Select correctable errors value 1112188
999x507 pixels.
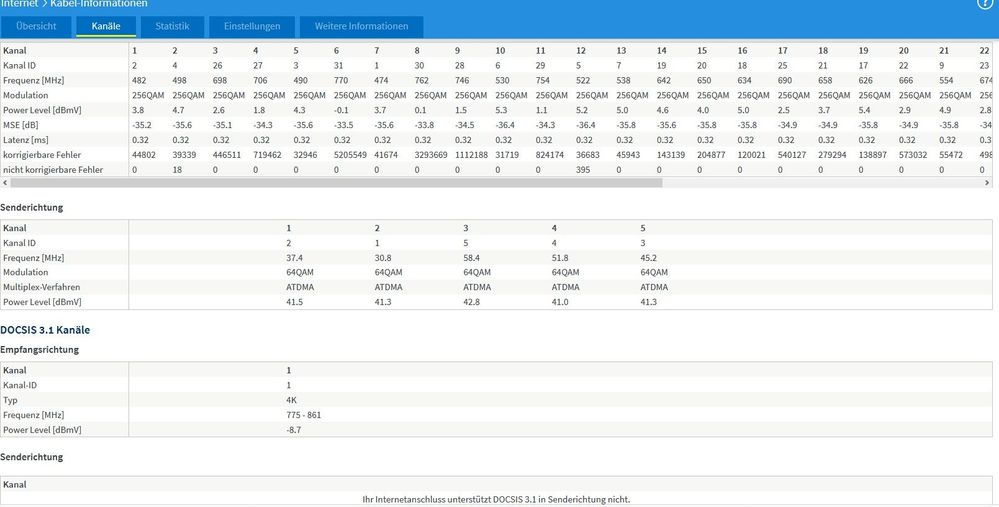tap(471, 155)
